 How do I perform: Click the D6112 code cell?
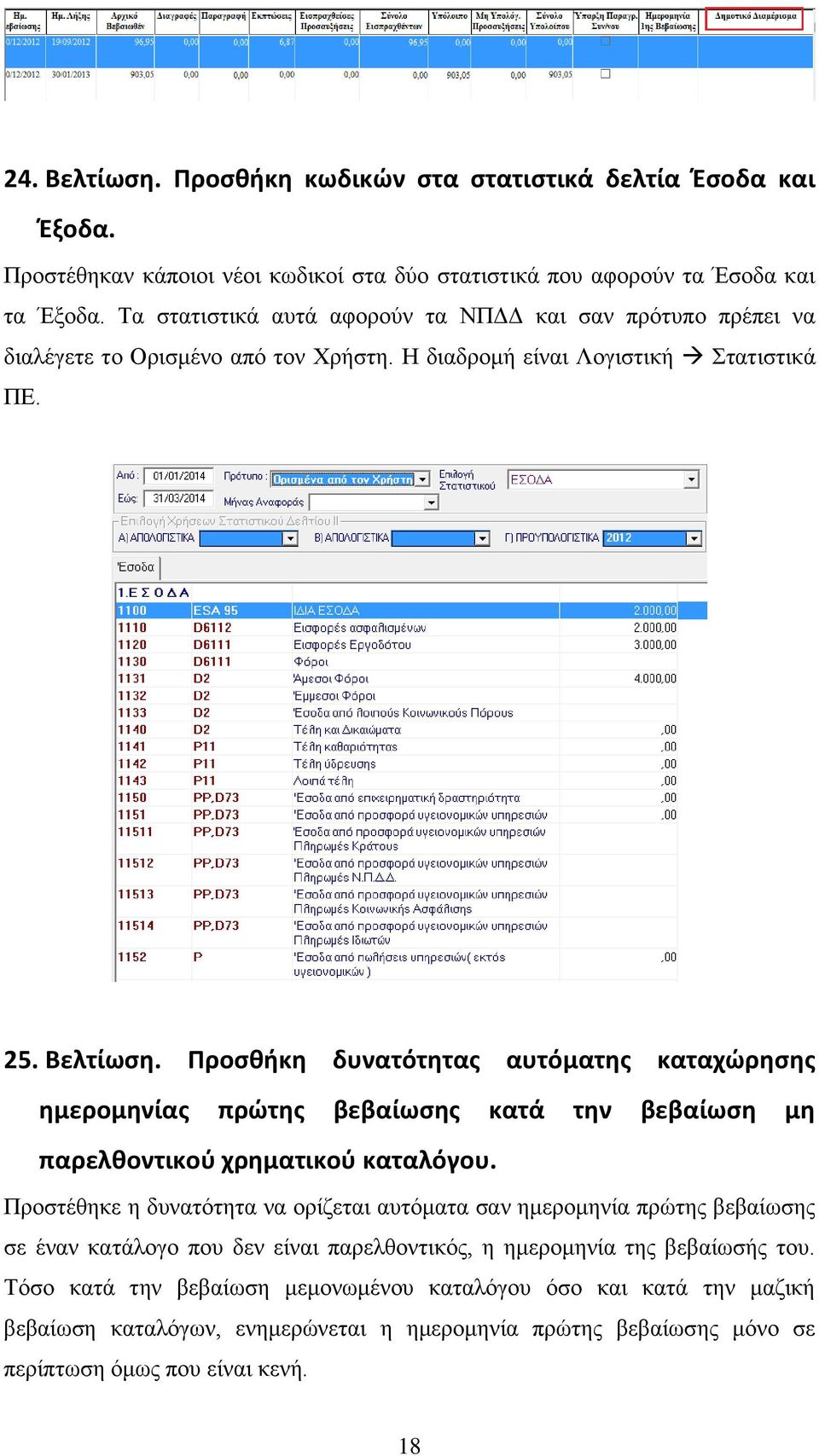point(241,628)
